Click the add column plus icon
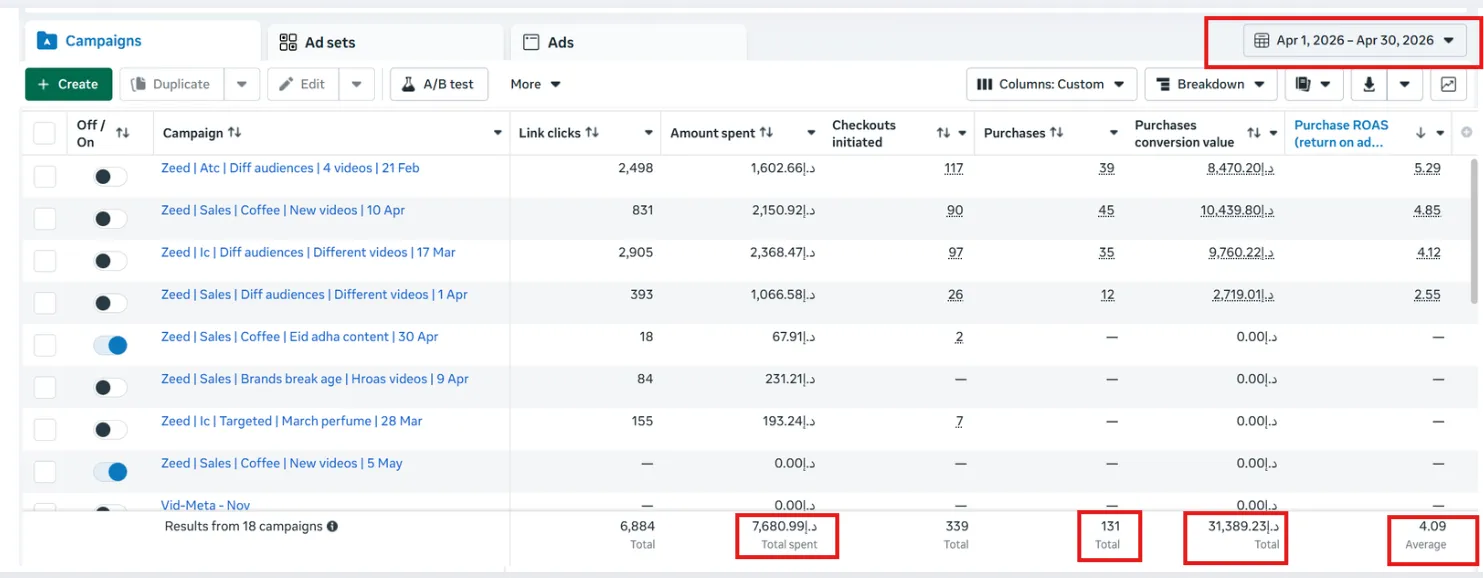 [x=1467, y=132]
